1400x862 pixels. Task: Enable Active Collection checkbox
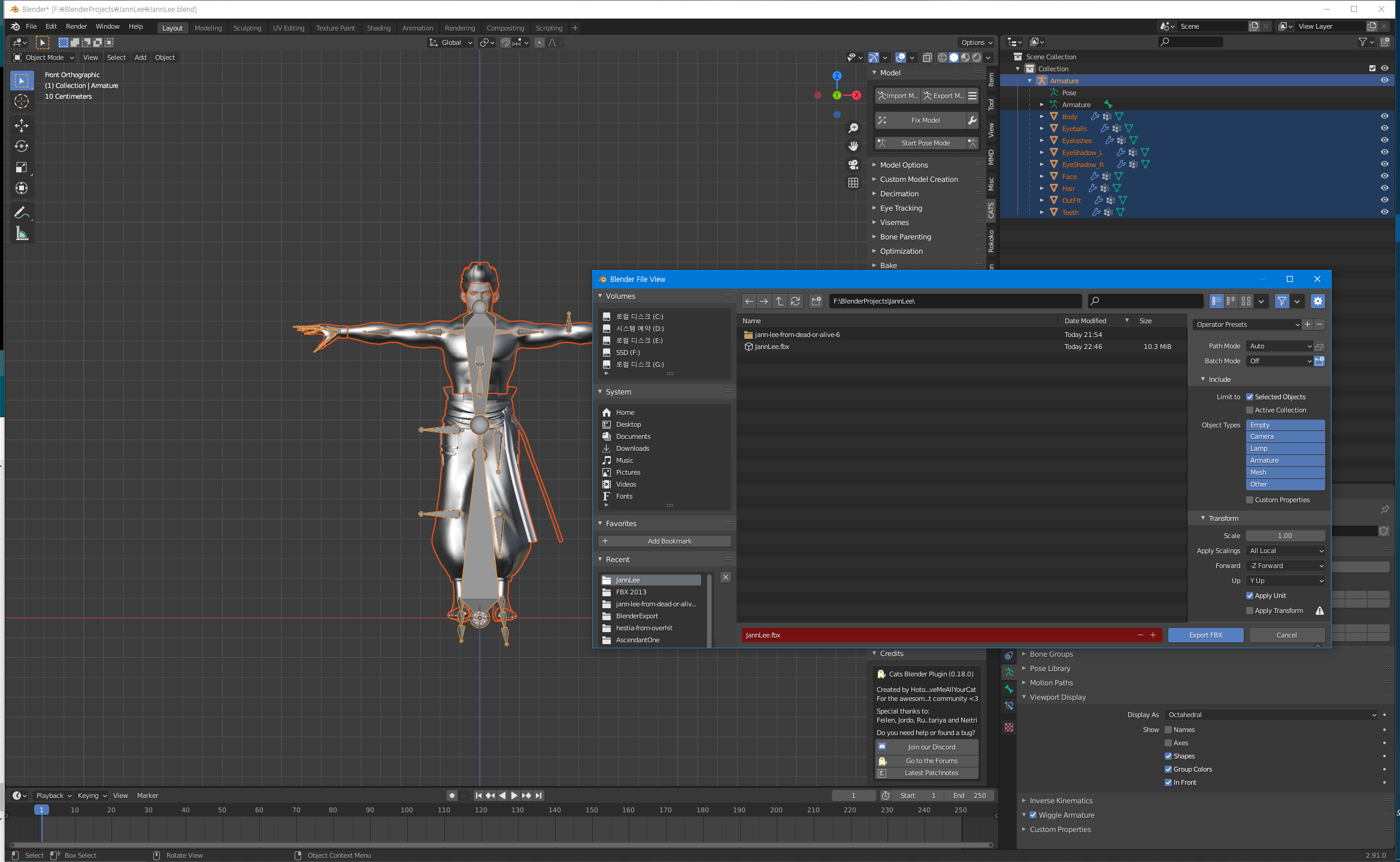[x=1250, y=410]
